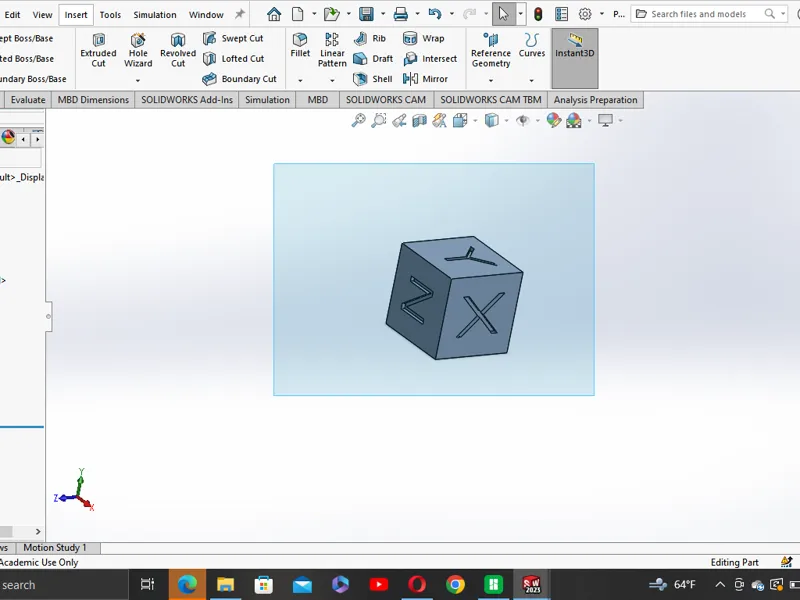Click the Zoom to Fit icon
The height and width of the screenshot is (600, 800).
point(358,120)
